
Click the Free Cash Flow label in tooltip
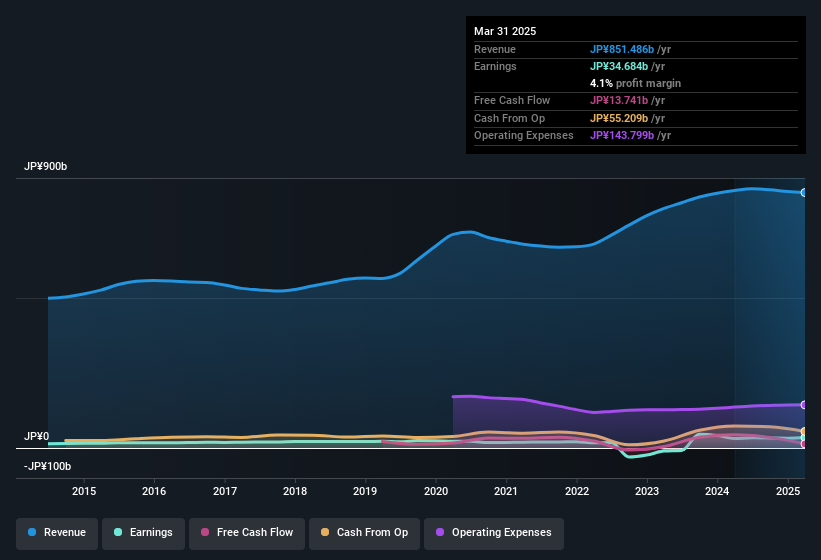tap(512, 100)
